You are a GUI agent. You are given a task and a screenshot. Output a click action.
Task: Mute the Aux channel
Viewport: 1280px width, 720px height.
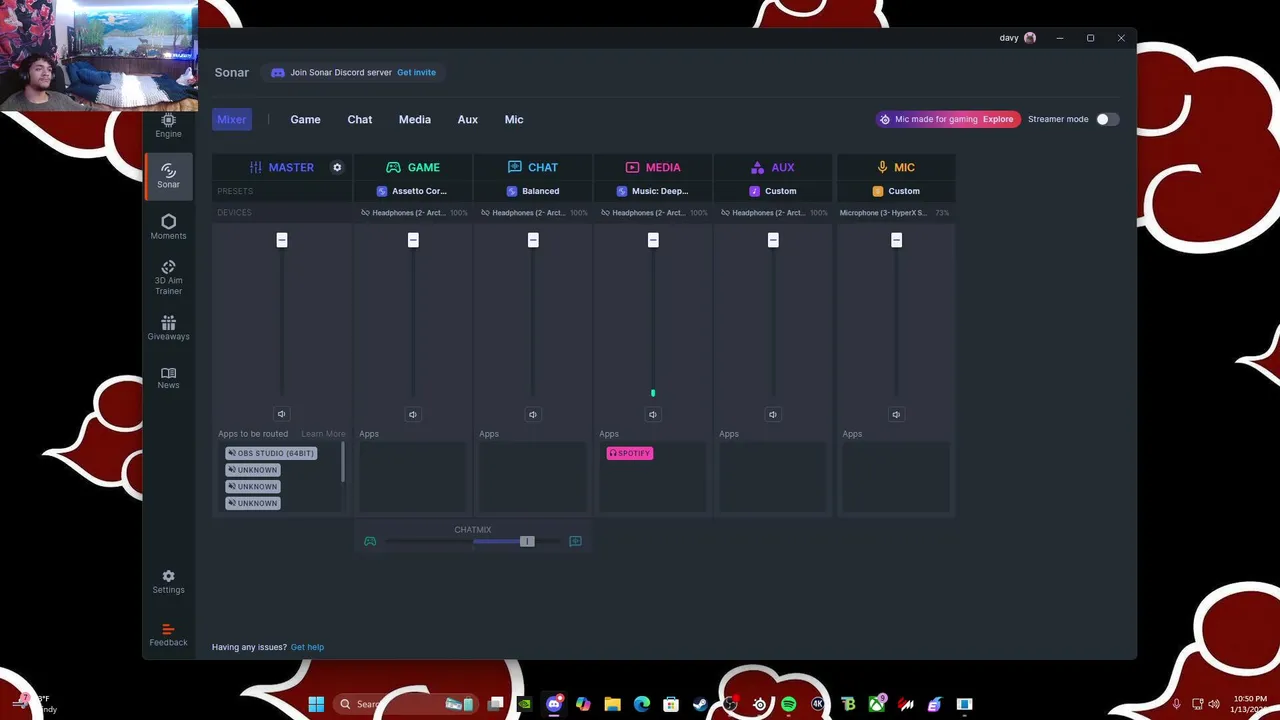[773, 414]
